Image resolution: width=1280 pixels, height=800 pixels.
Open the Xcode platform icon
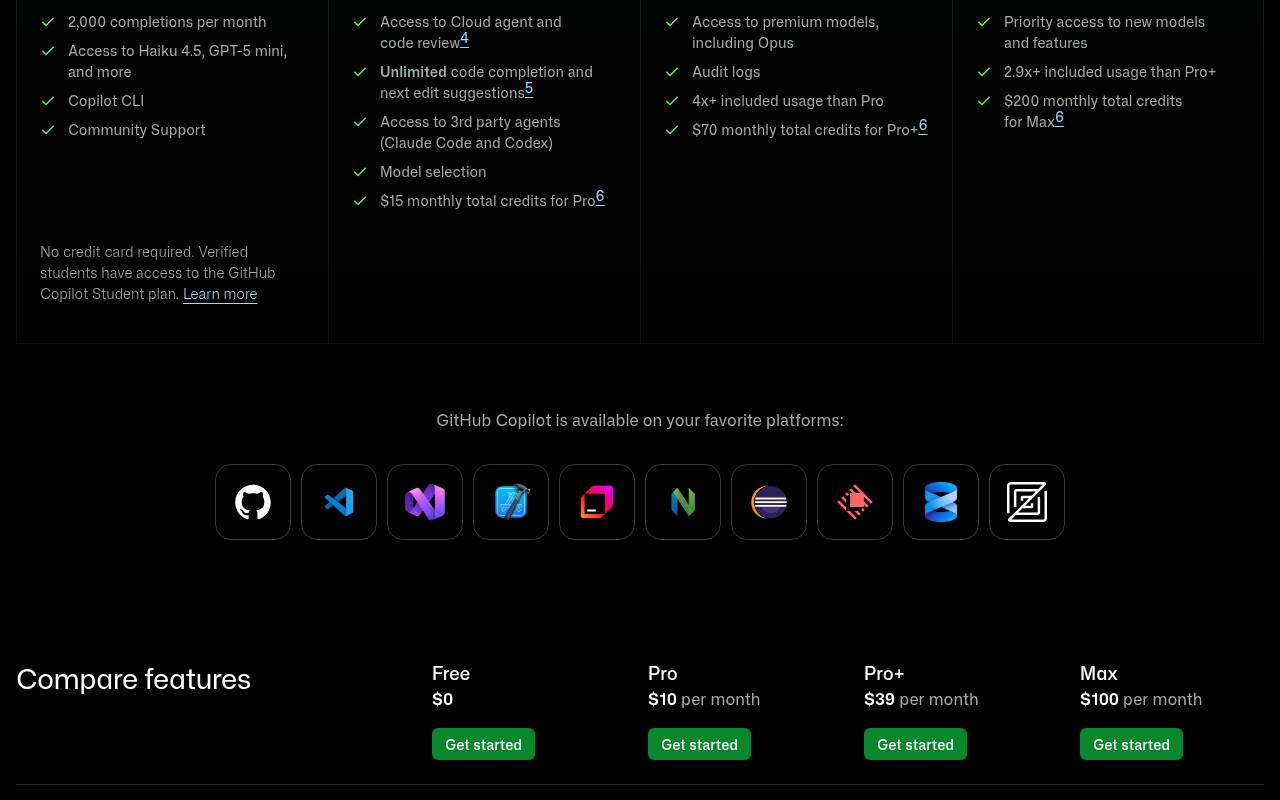tap(511, 502)
